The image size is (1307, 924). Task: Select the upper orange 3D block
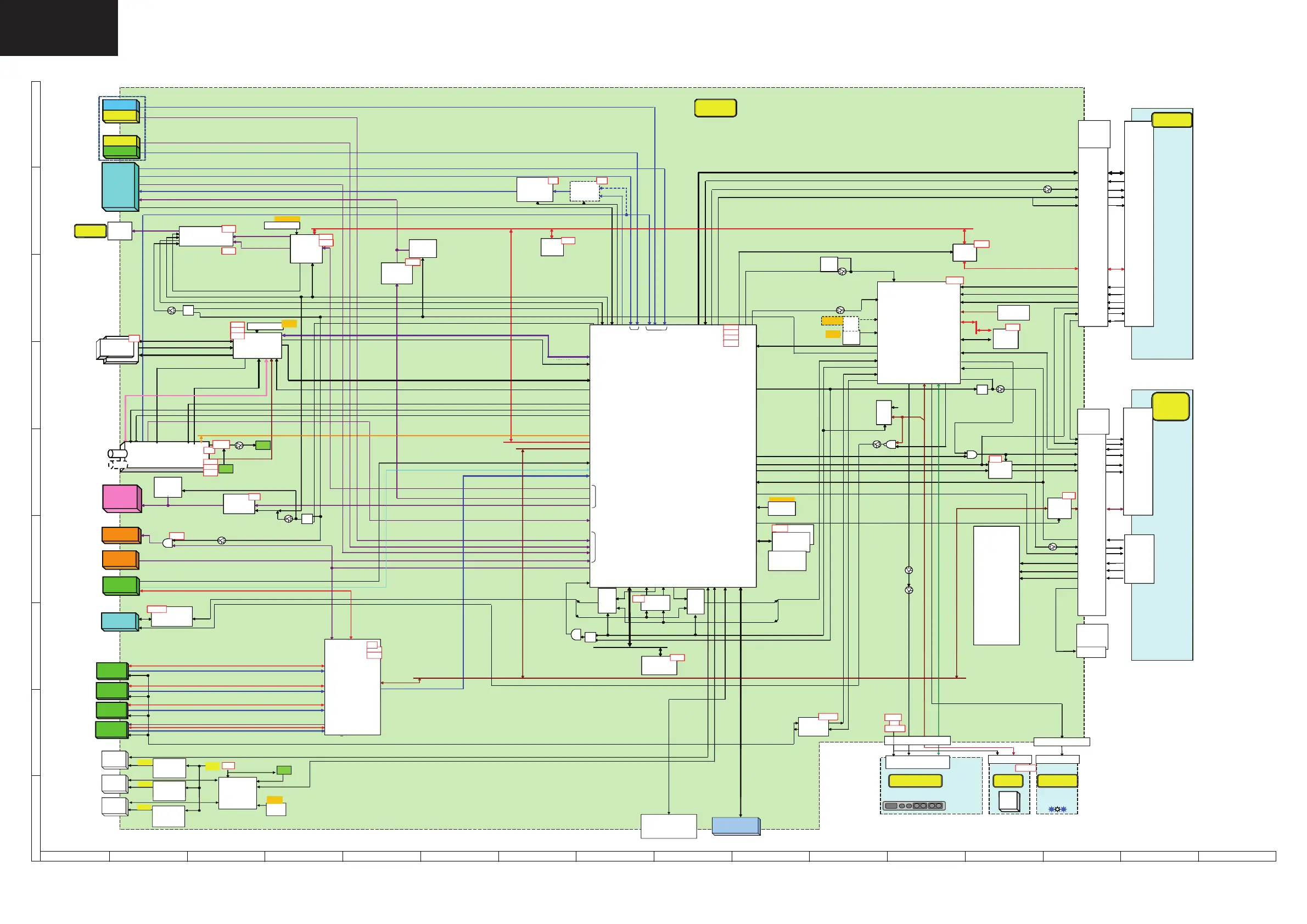click(x=121, y=536)
